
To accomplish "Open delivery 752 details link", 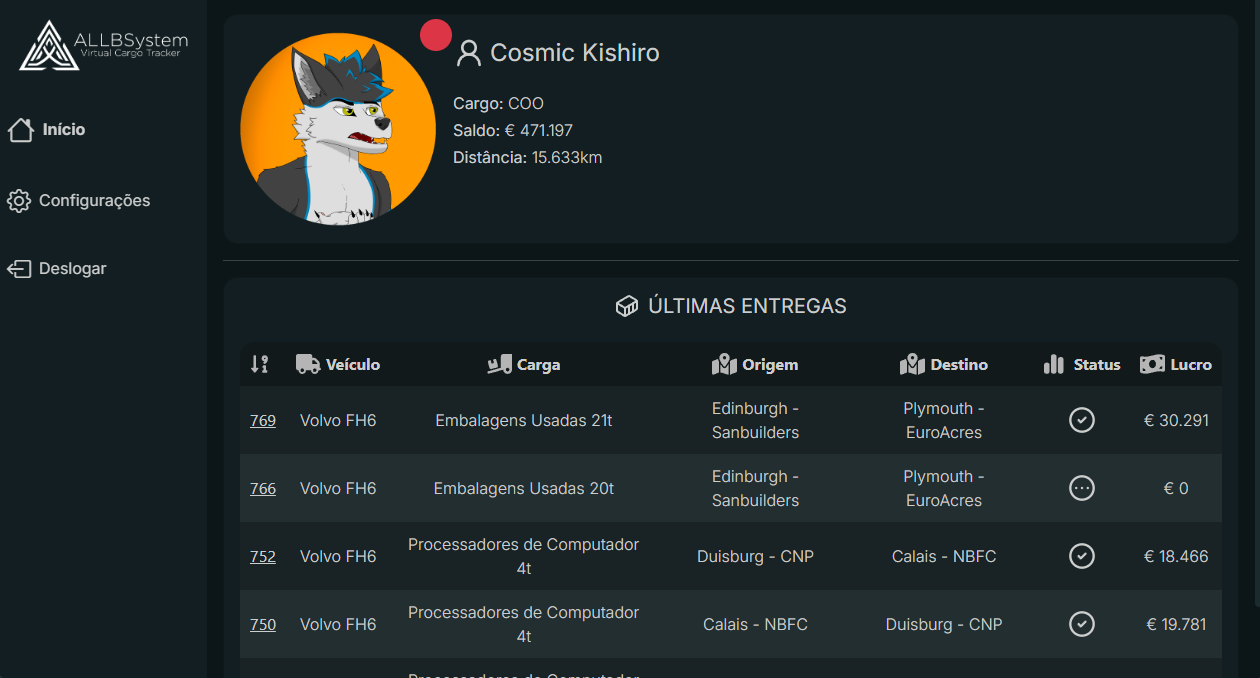I will click(x=263, y=557).
